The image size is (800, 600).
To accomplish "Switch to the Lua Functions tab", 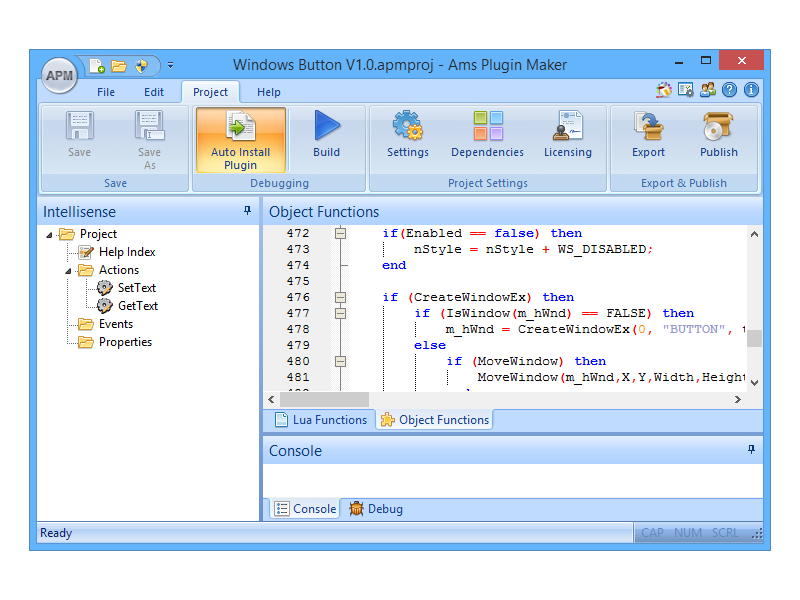I will click(x=321, y=420).
